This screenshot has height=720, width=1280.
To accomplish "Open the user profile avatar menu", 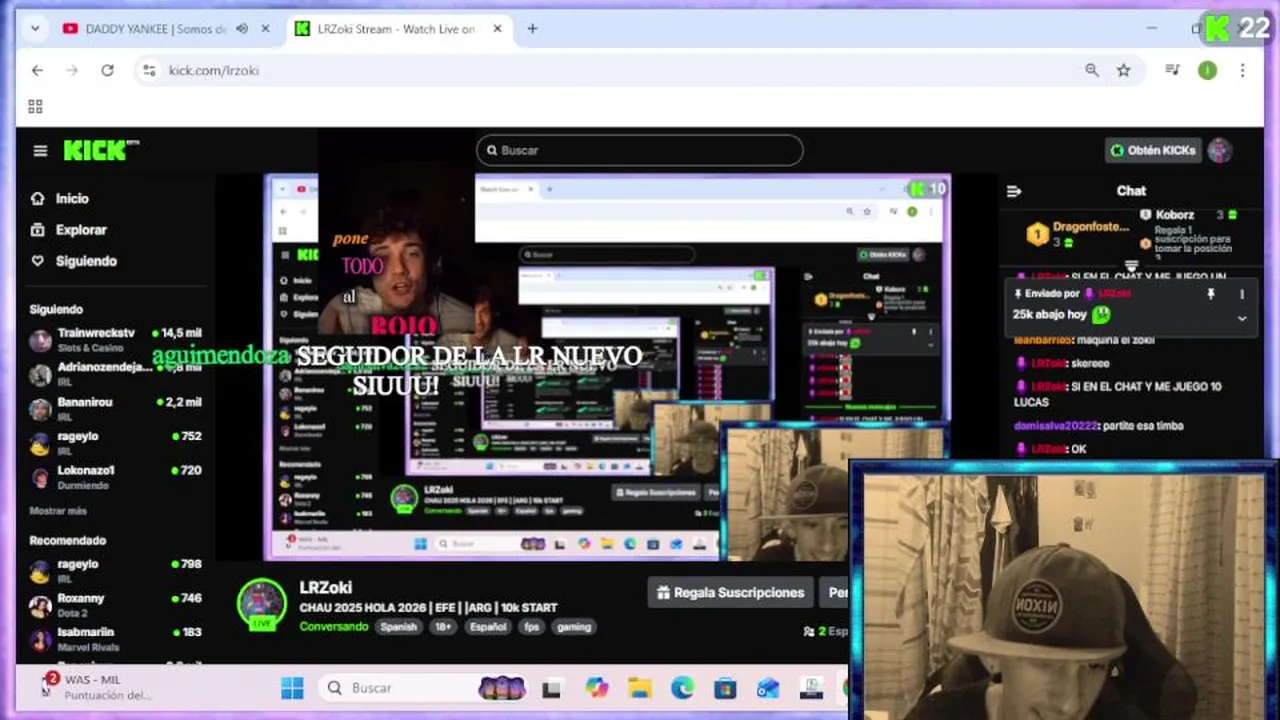I will point(1219,150).
